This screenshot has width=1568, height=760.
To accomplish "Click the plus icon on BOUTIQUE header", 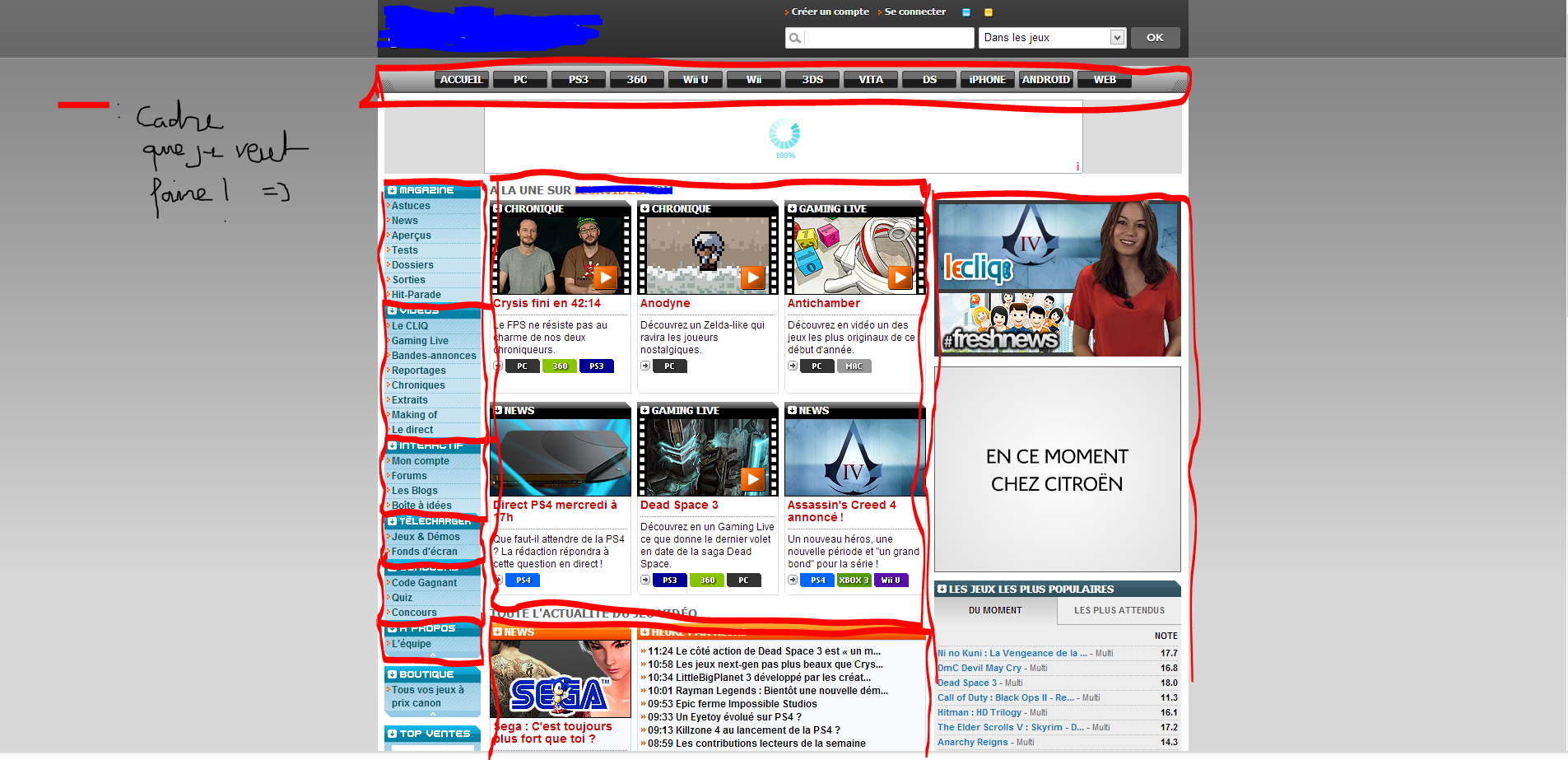I will (x=392, y=674).
